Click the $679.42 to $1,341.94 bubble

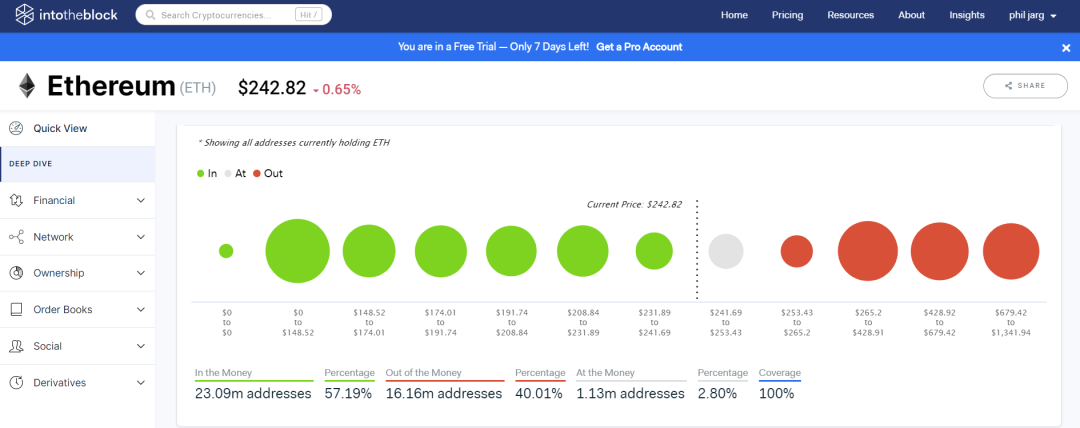pyautogui.click(x=1010, y=251)
